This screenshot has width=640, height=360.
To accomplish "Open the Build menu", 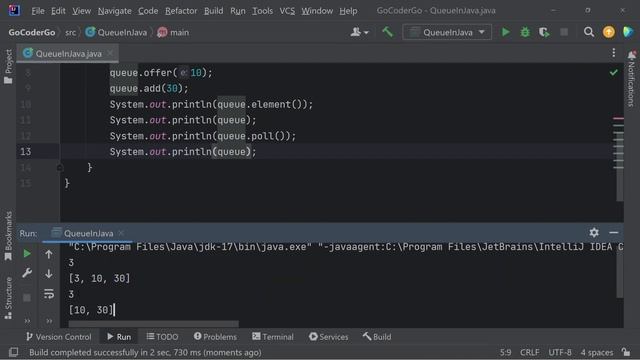I will click(213, 11).
